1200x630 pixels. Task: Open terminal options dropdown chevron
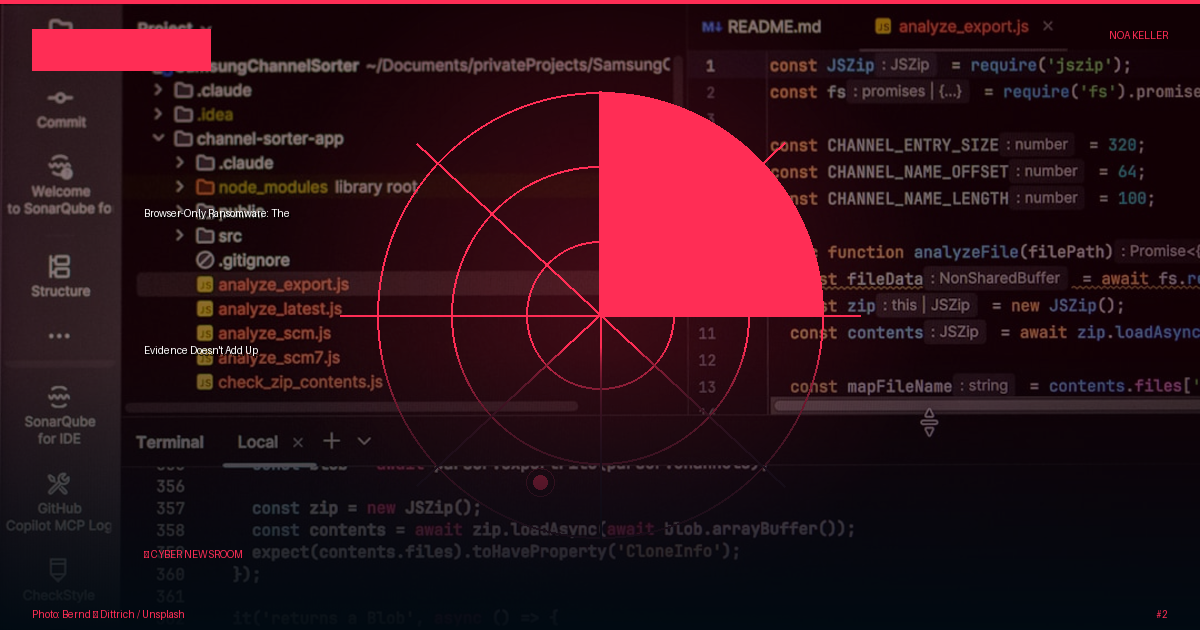(364, 441)
